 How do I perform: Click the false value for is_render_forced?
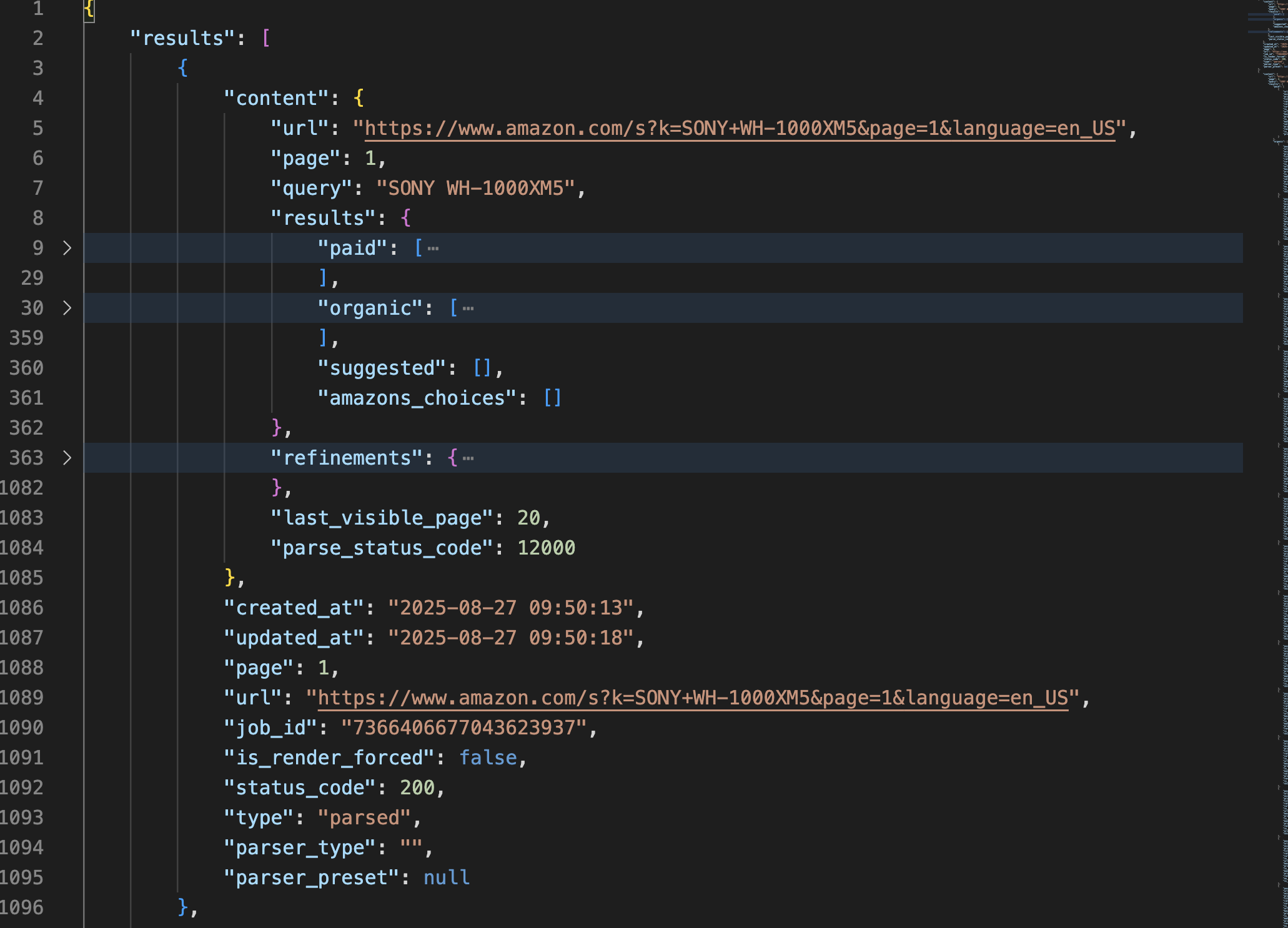pos(488,758)
